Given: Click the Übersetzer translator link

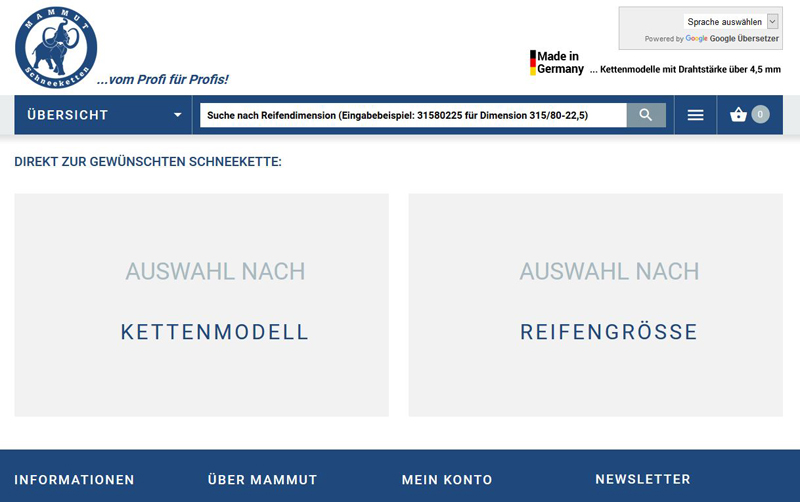Looking at the screenshot, I should point(744,39).
